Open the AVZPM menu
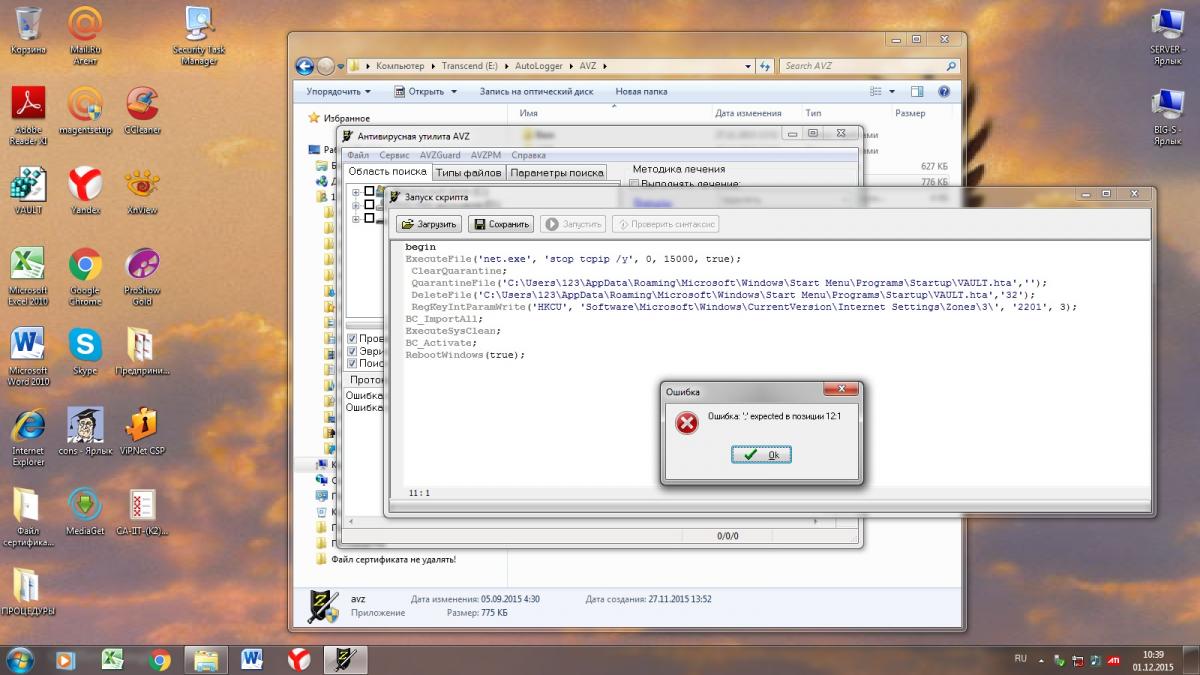Image resolution: width=1200 pixels, height=675 pixels. pos(486,155)
